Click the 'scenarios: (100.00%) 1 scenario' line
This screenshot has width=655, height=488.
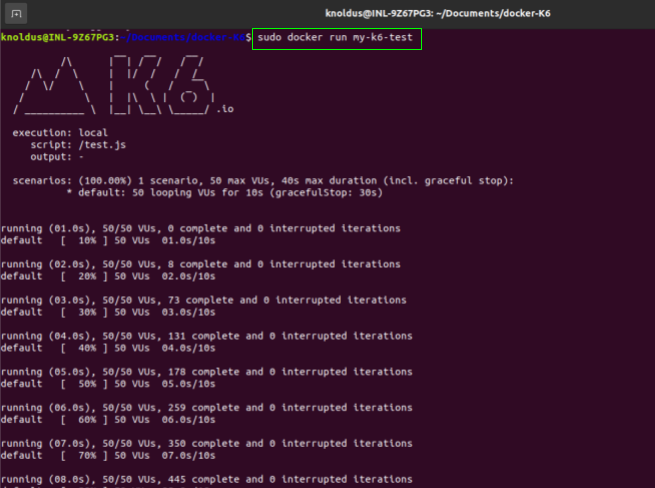coord(263,181)
